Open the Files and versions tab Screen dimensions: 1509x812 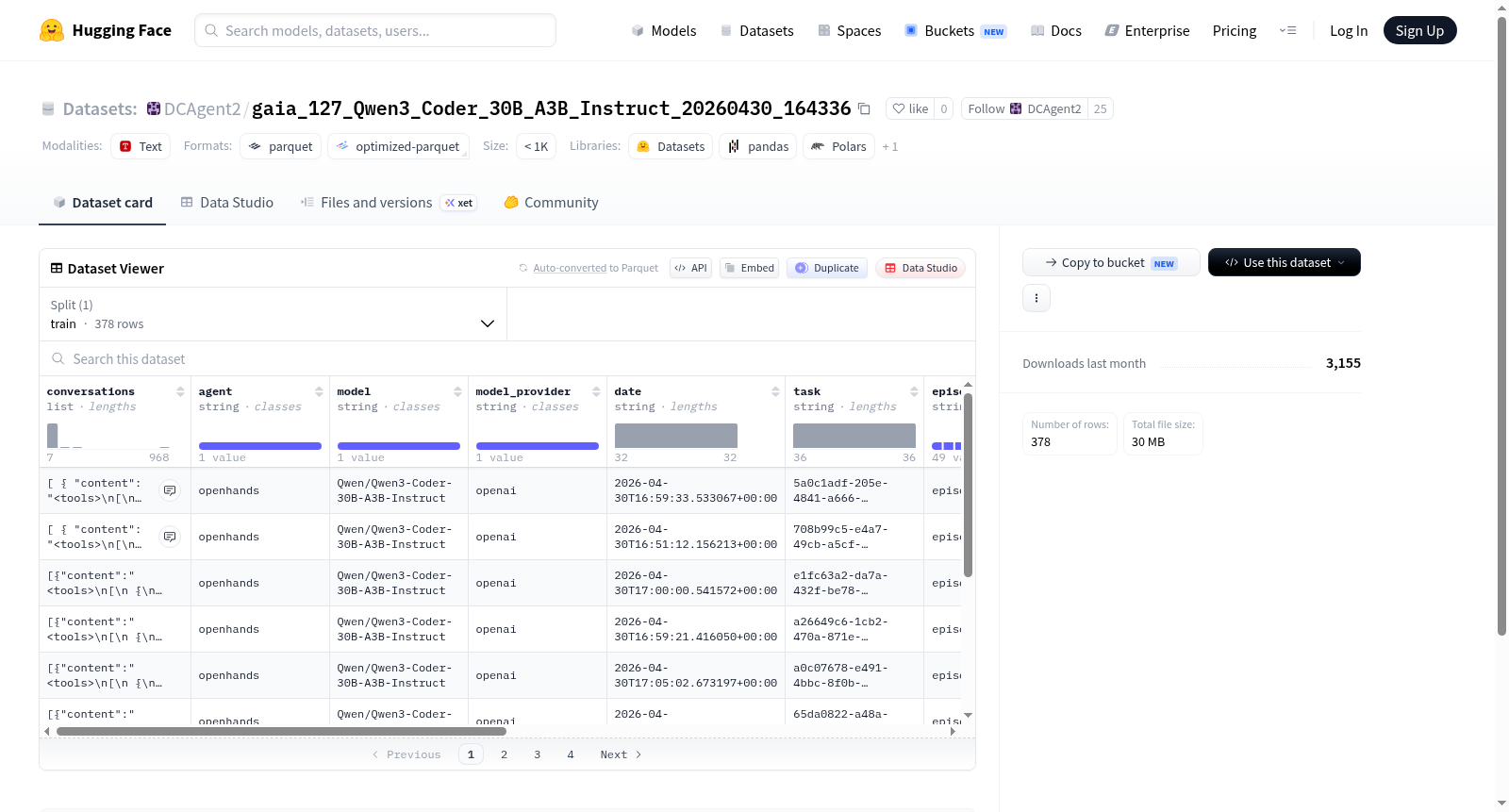point(389,203)
